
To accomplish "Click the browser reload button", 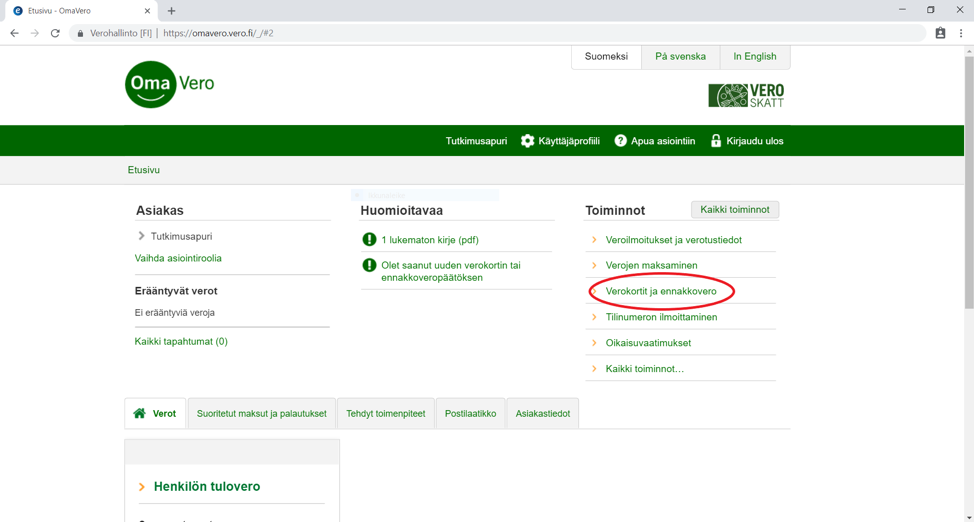I will pos(55,33).
